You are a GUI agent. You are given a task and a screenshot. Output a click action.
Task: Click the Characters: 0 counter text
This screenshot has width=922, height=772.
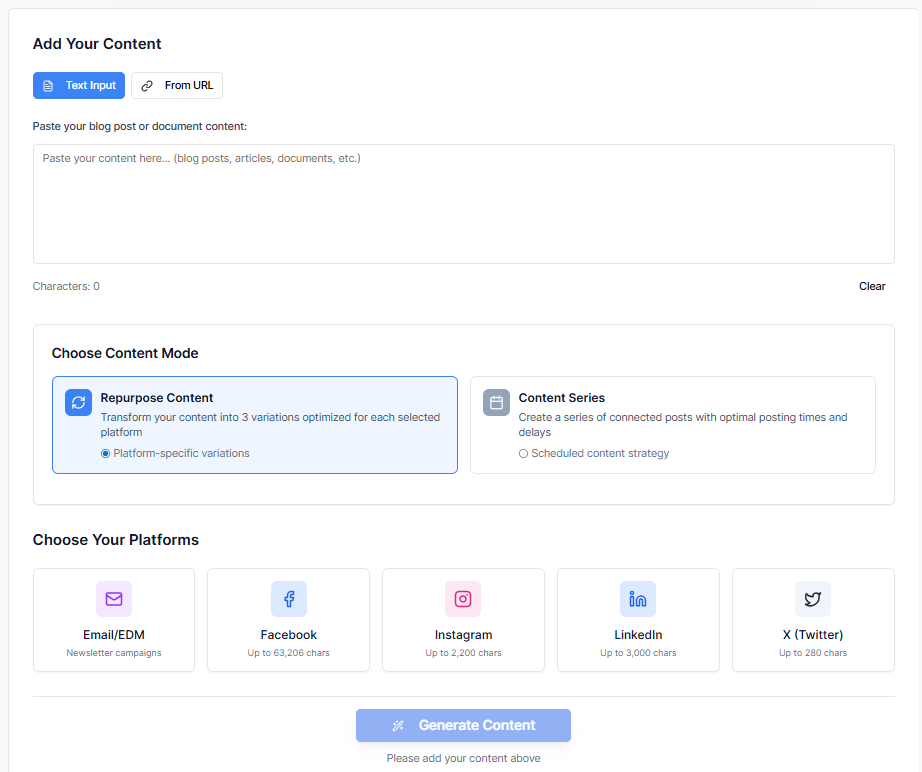66,286
